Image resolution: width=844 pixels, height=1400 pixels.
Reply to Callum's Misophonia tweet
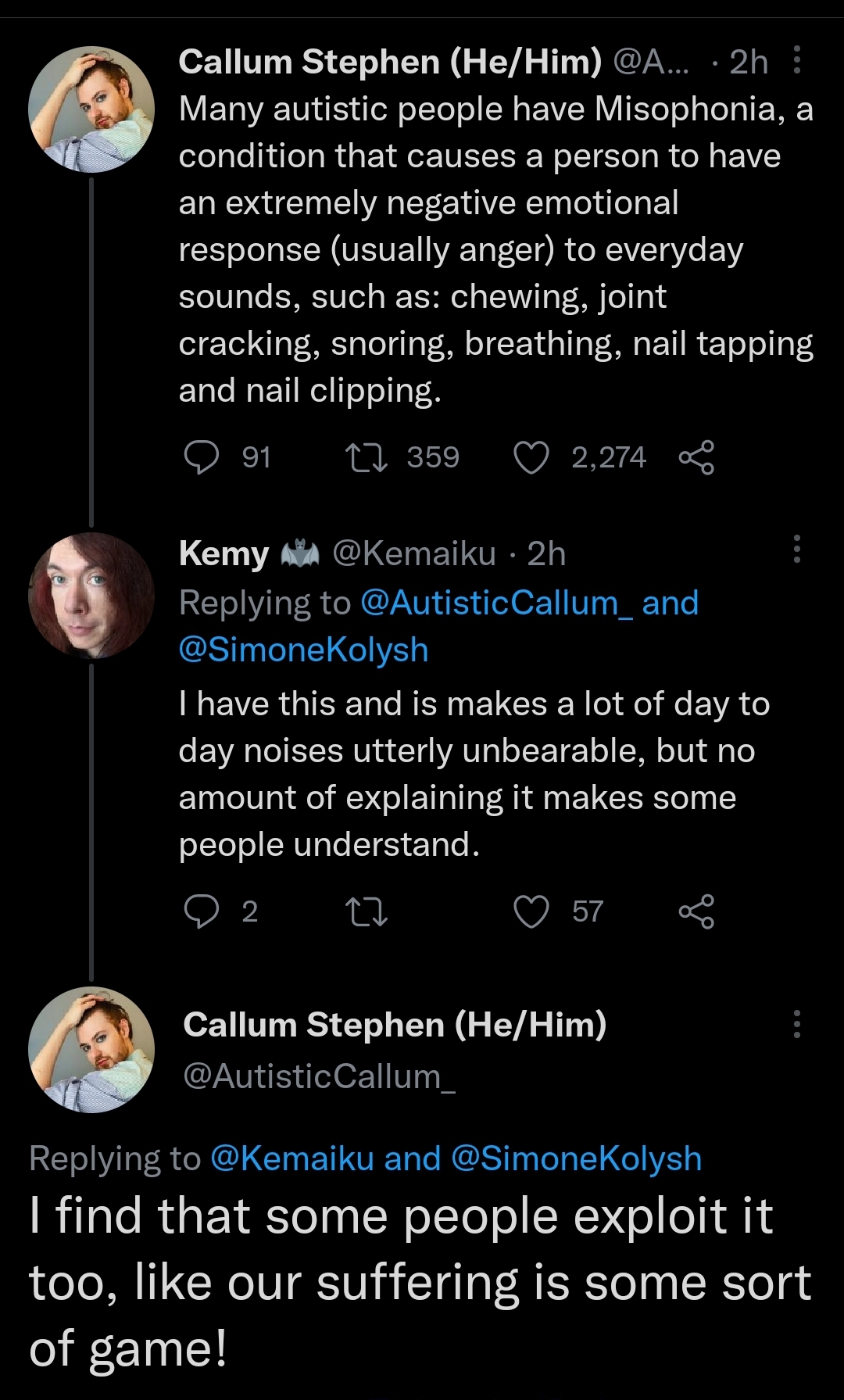(x=202, y=457)
